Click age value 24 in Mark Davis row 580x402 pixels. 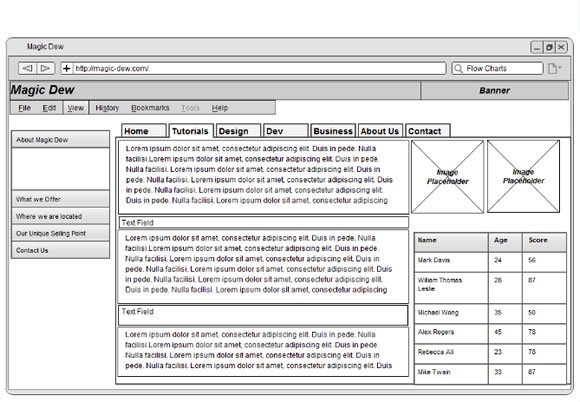point(505,262)
